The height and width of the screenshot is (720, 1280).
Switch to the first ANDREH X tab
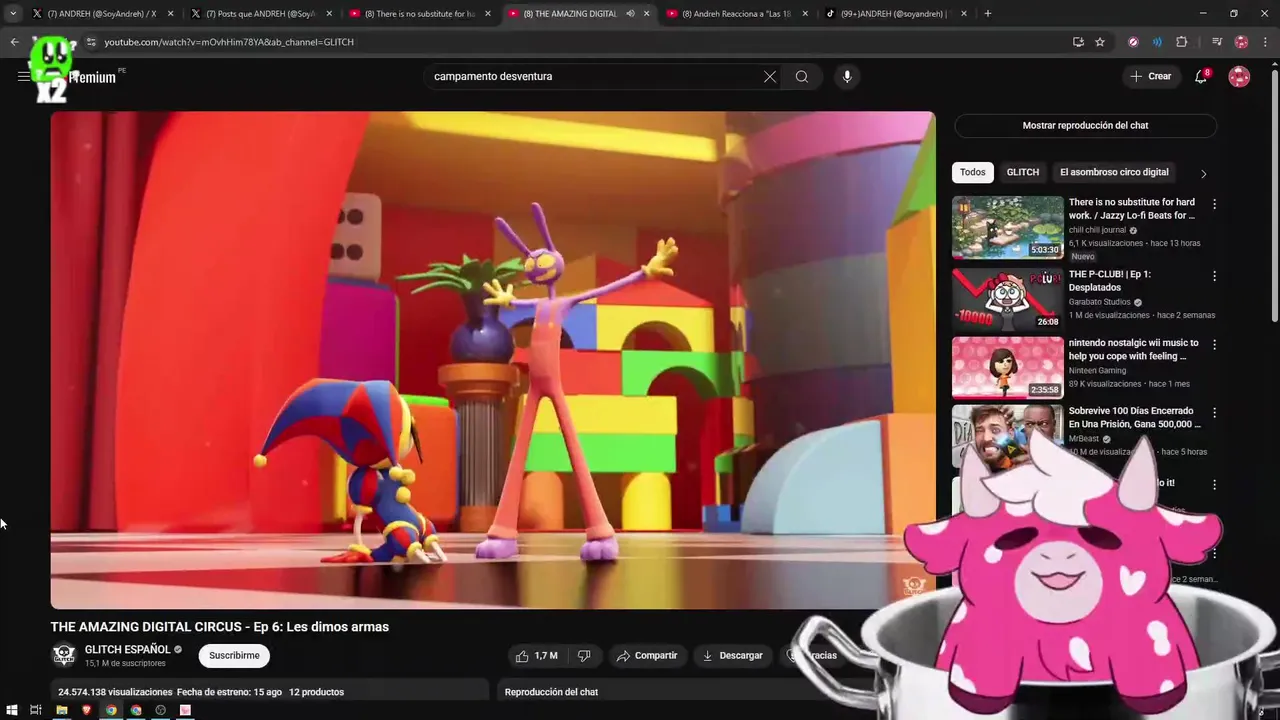(x=102, y=13)
